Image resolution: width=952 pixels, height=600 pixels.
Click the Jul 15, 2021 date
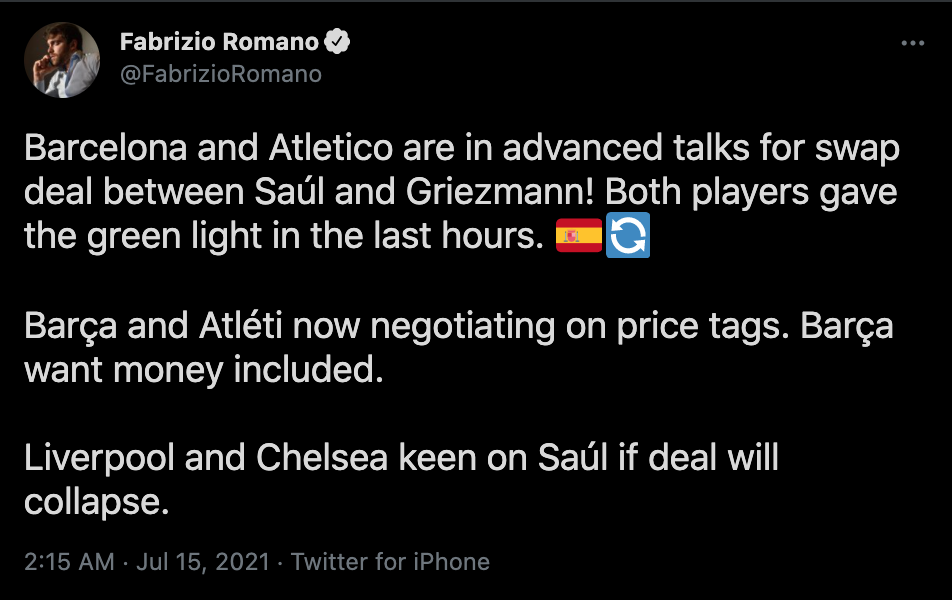point(203,561)
